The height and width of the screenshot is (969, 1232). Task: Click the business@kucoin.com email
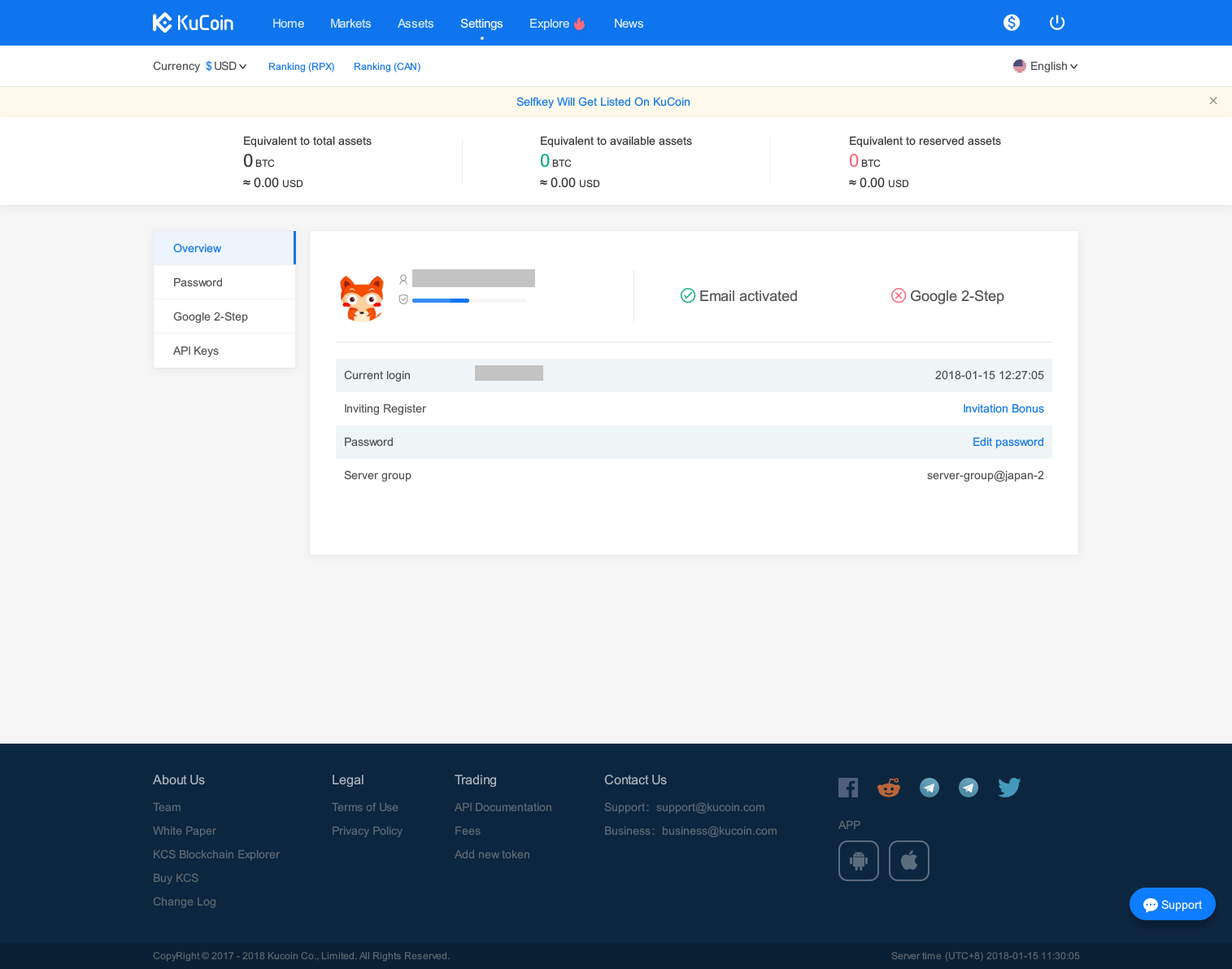pos(720,831)
